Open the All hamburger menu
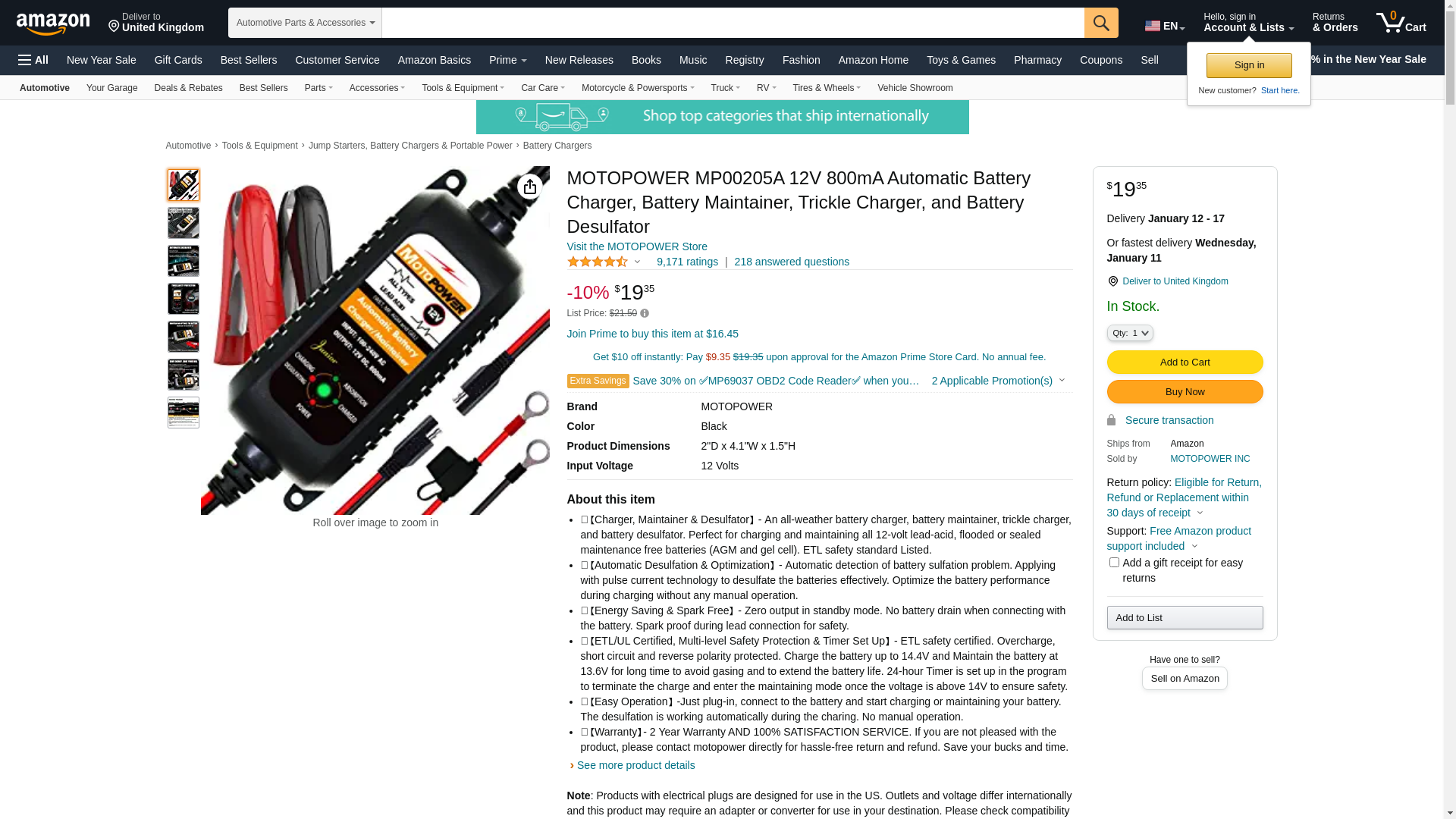This screenshot has width=1456, height=819. pyautogui.click(x=33, y=60)
